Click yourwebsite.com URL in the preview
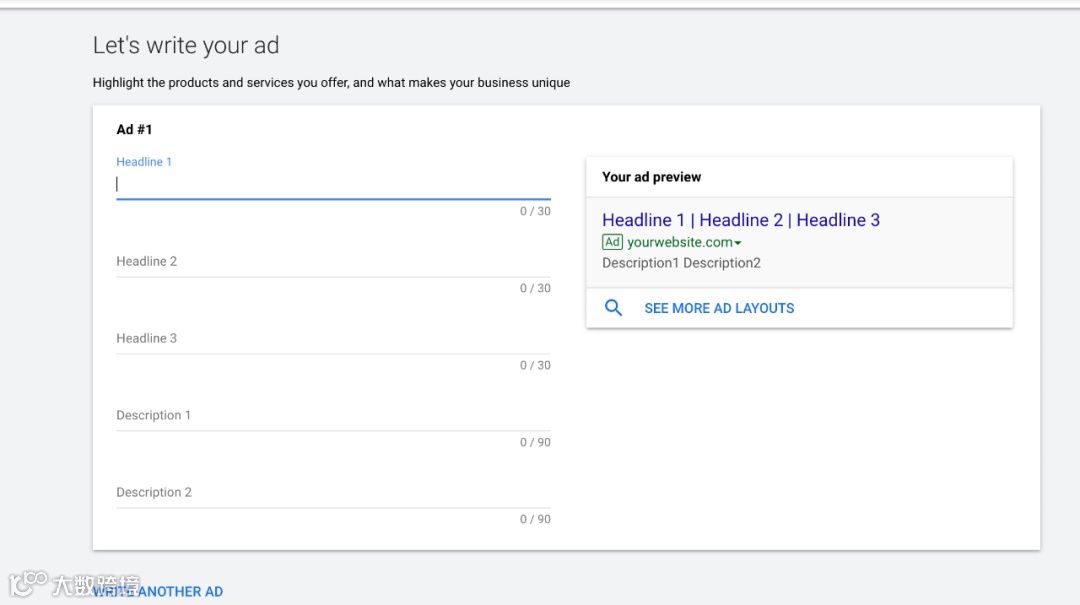Image resolution: width=1080 pixels, height=605 pixels. coord(680,242)
